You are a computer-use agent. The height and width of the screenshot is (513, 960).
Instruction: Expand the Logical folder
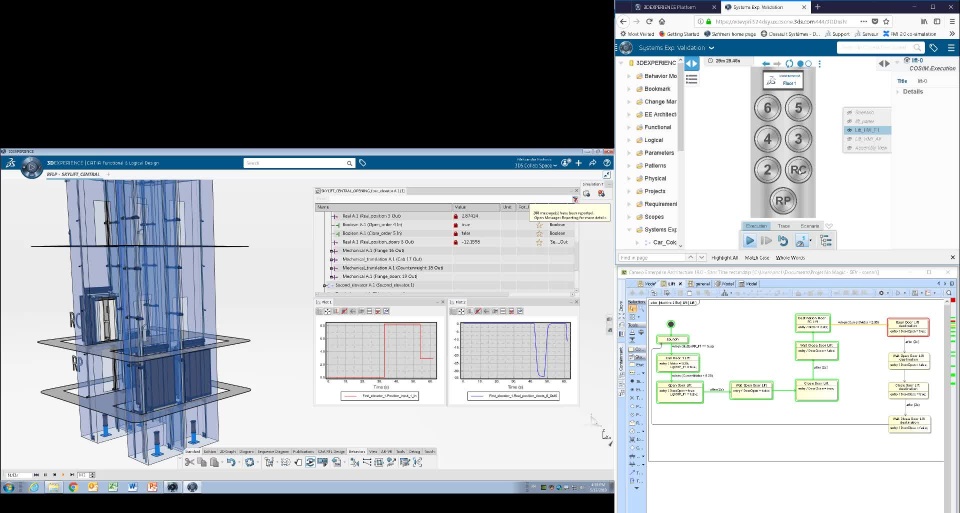pos(629,140)
